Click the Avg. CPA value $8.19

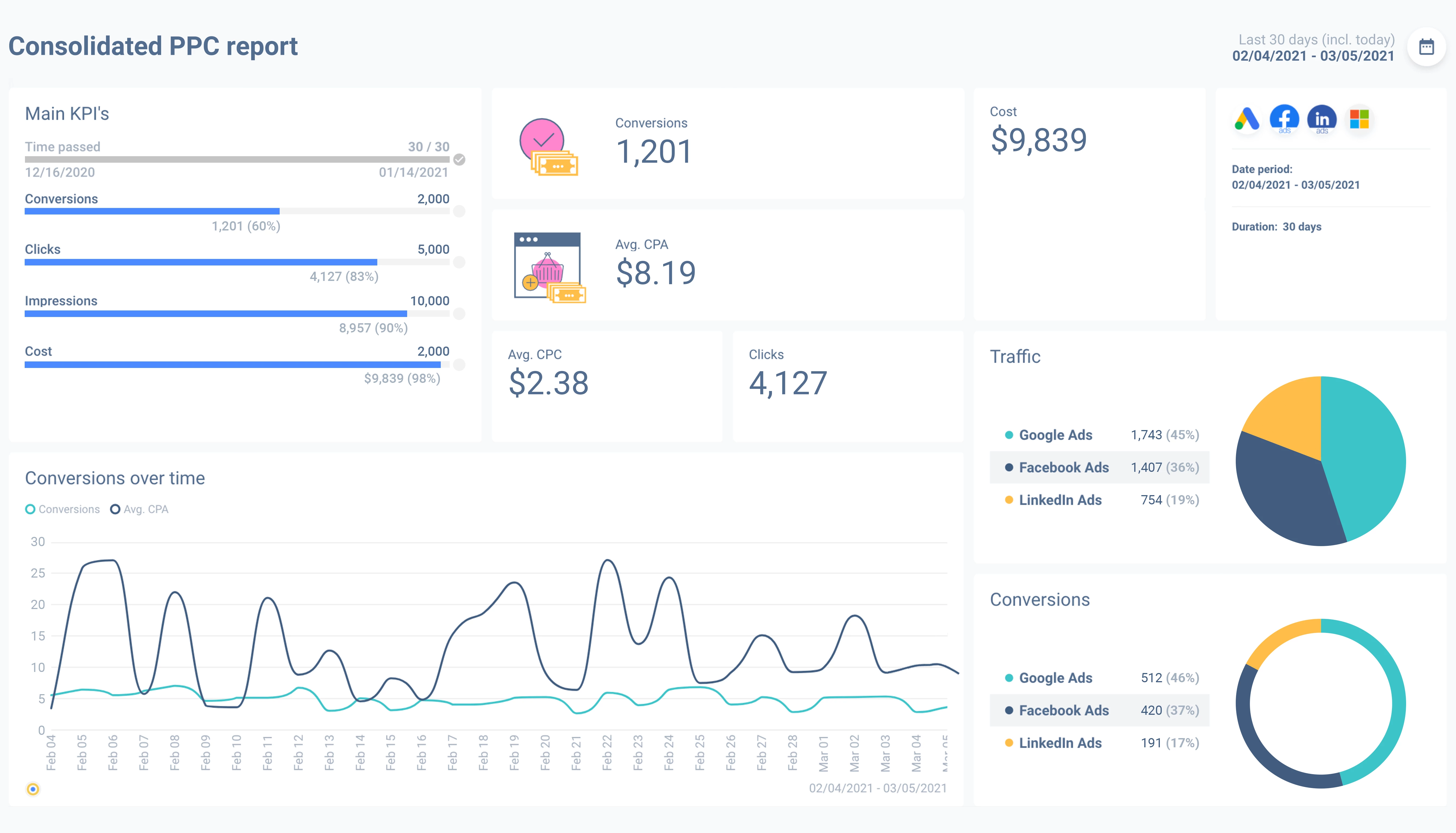point(656,273)
